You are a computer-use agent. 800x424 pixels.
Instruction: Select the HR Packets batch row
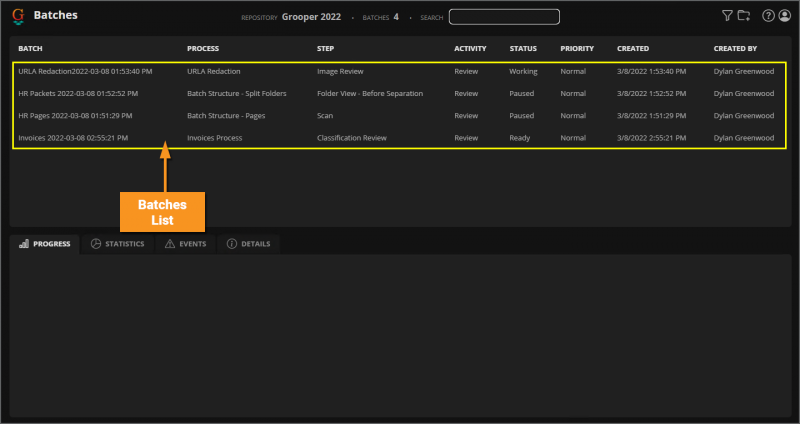[x=78, y=94]
